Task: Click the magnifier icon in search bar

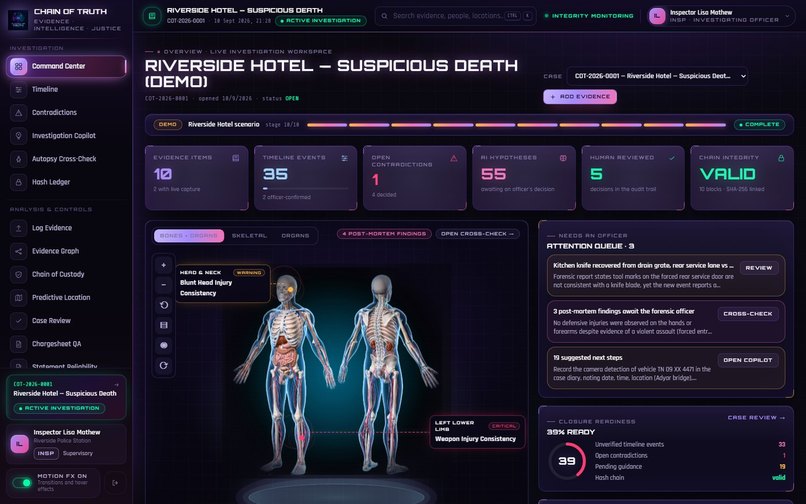Action: pos(384,16)
